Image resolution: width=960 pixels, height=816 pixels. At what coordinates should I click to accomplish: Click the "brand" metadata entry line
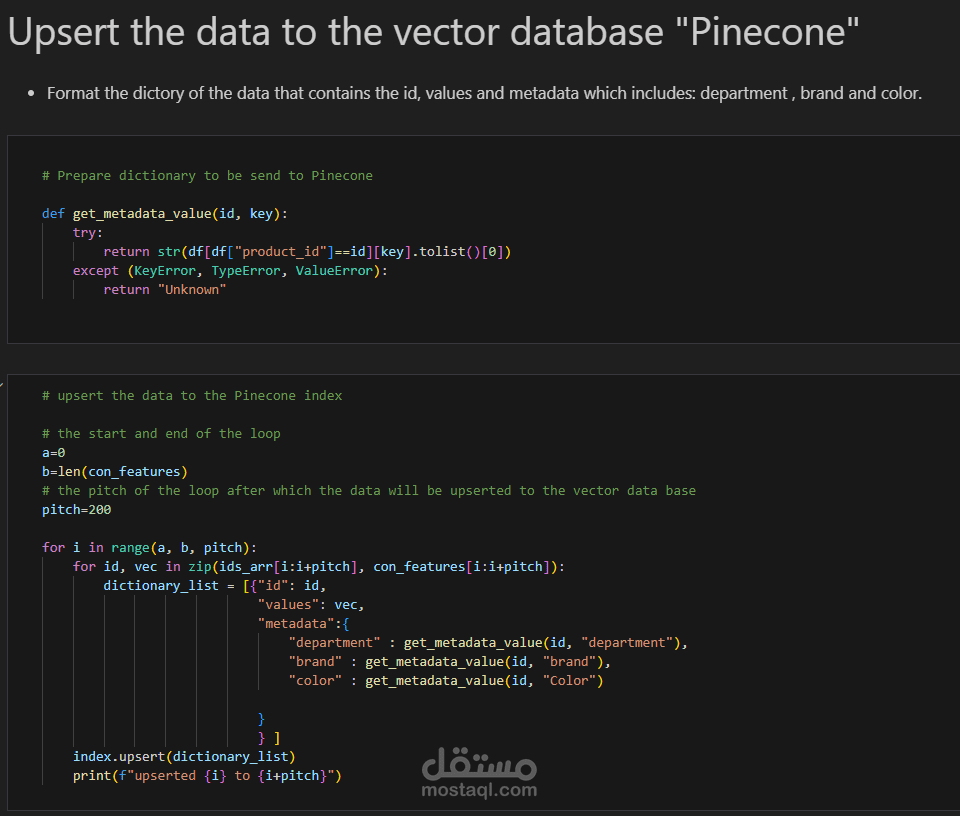tap(449, 662)
